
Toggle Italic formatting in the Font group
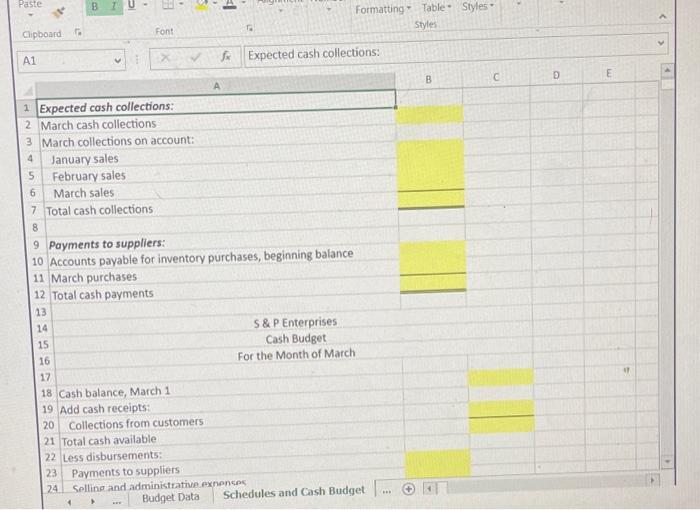pyautogui.click(x=113, y=6)
